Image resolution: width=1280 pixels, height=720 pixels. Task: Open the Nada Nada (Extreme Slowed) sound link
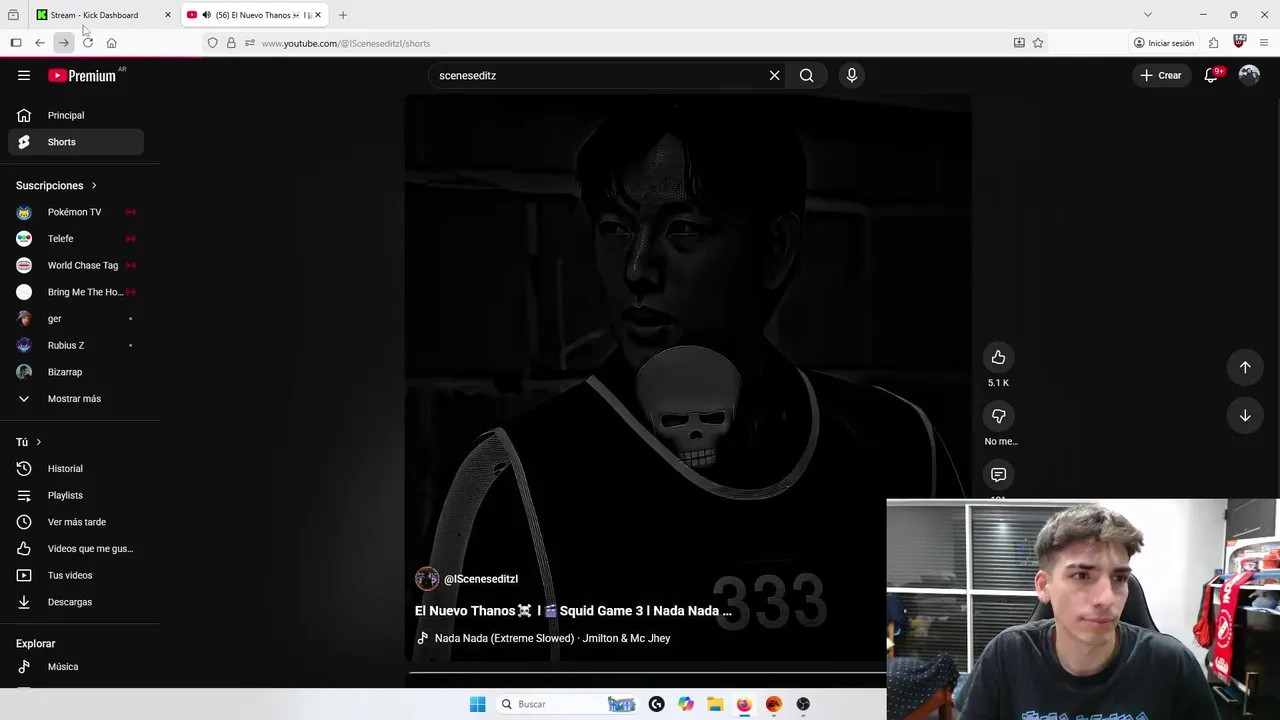[552, 638]
